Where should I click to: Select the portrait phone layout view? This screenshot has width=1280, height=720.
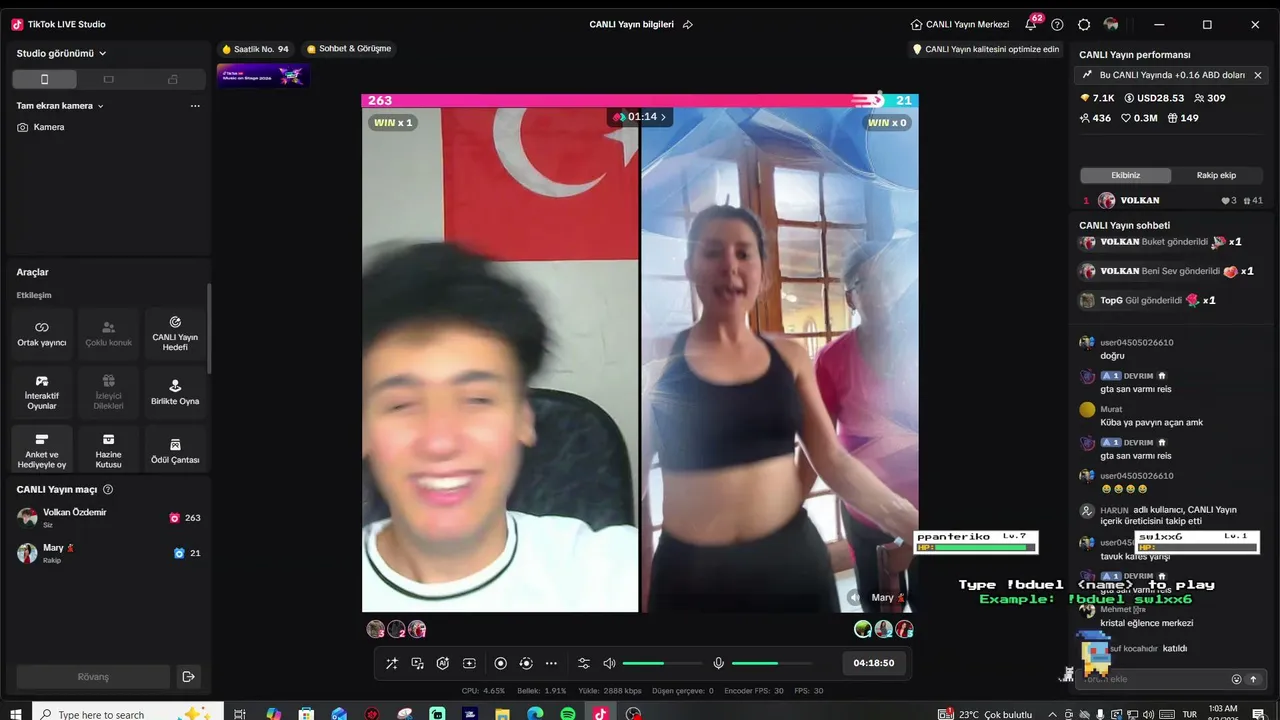[44, 79]
